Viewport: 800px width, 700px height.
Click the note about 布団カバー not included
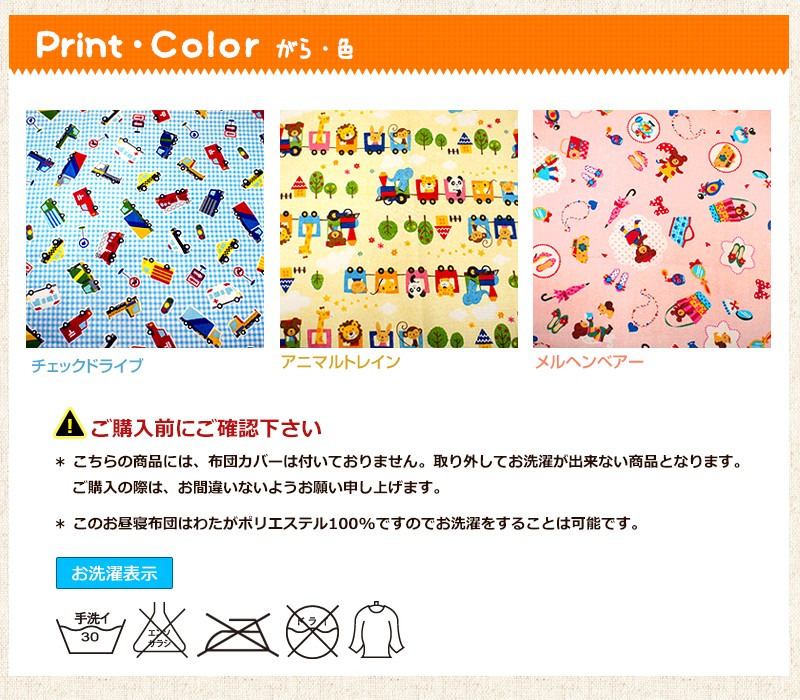(407, 461)
